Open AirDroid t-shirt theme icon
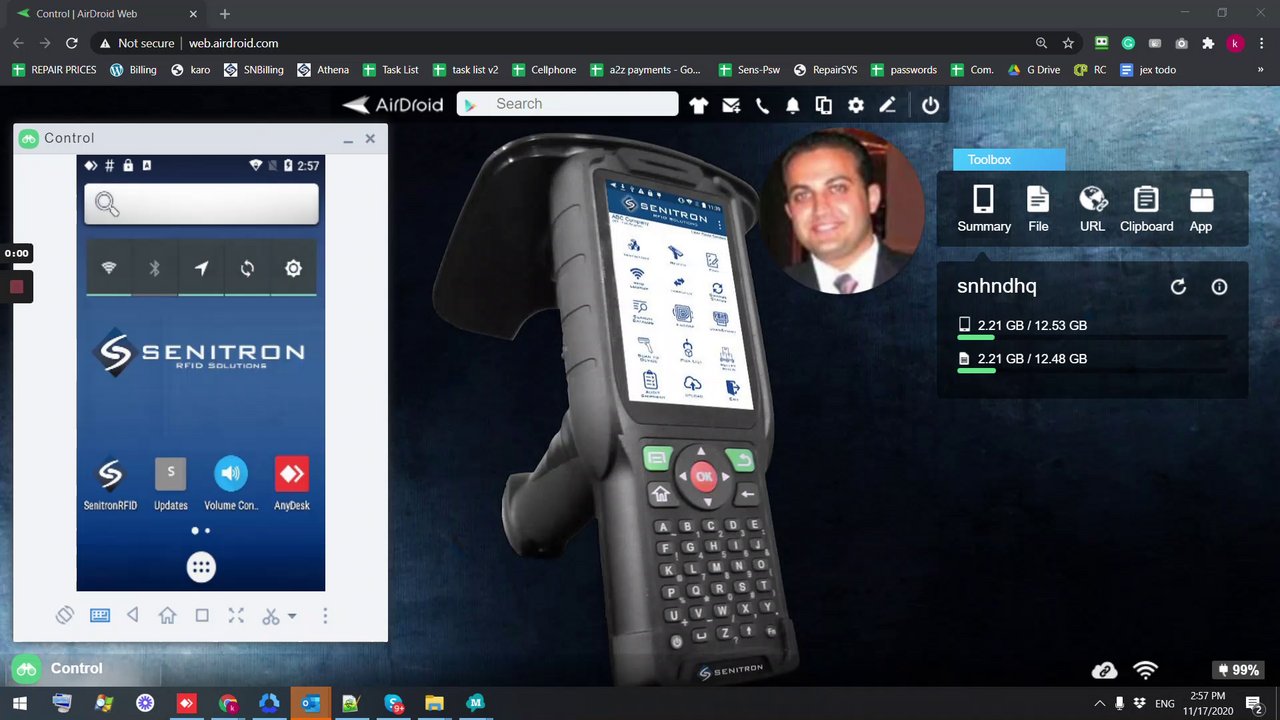The image size is (1280, 720). pyautogui.click(x=699, y=105)
